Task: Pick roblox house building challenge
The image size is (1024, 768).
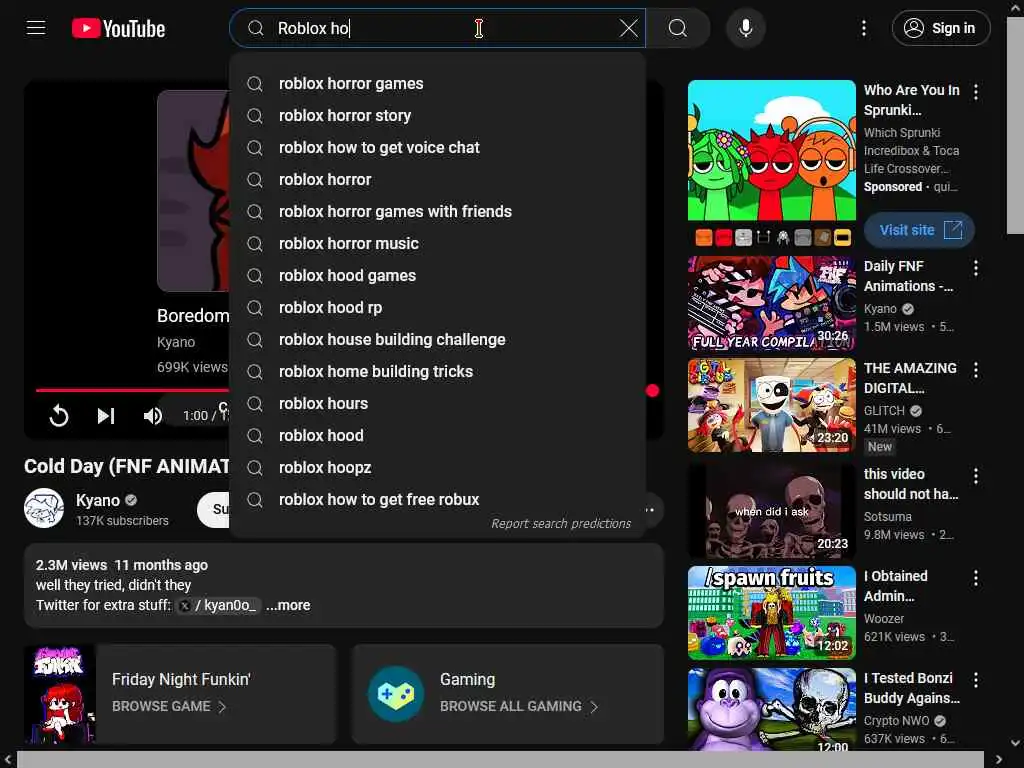Action: coord(438,340)
